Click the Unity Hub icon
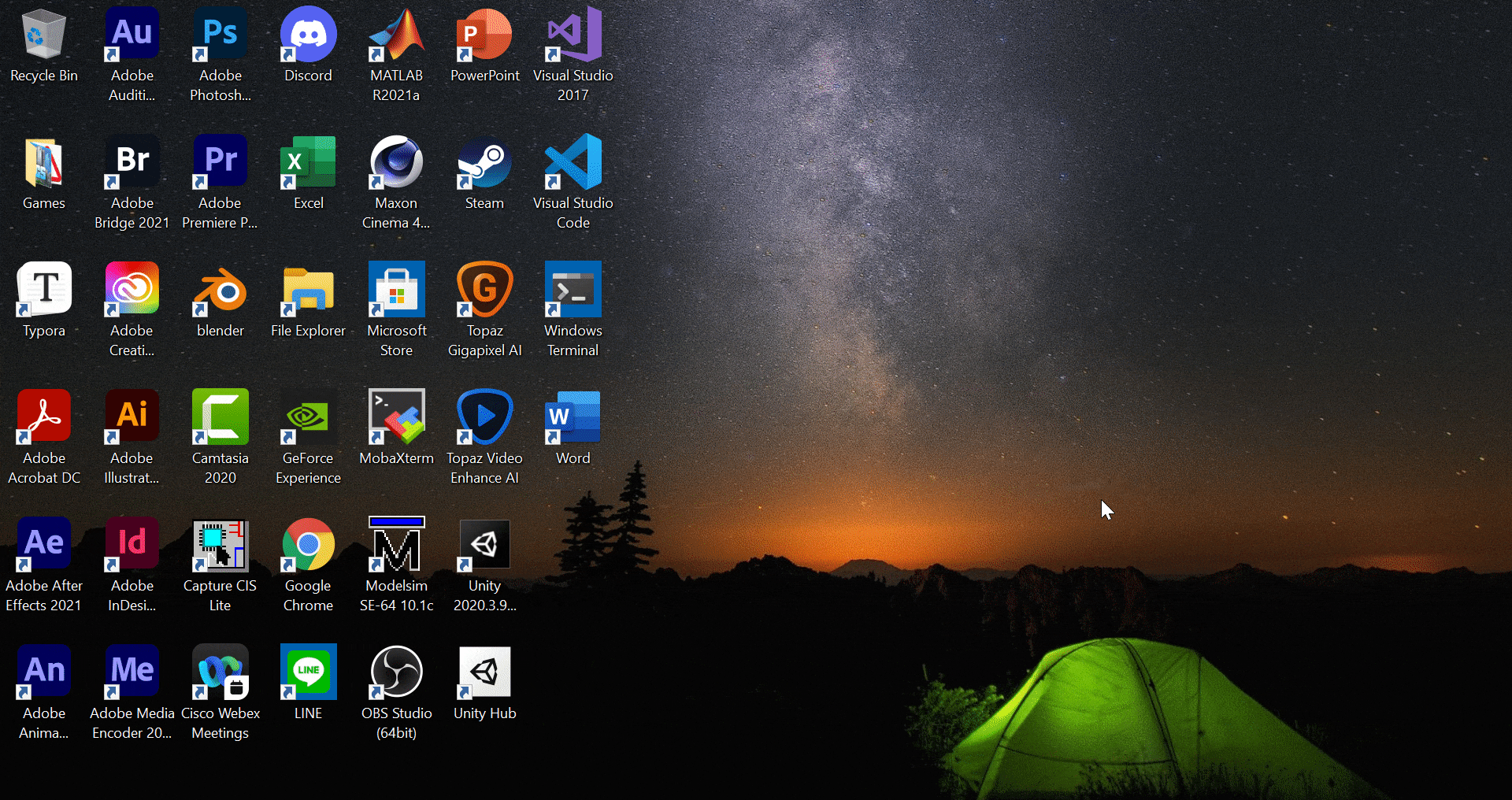This screenshot has width=1512, height=800. pos(485,672)
